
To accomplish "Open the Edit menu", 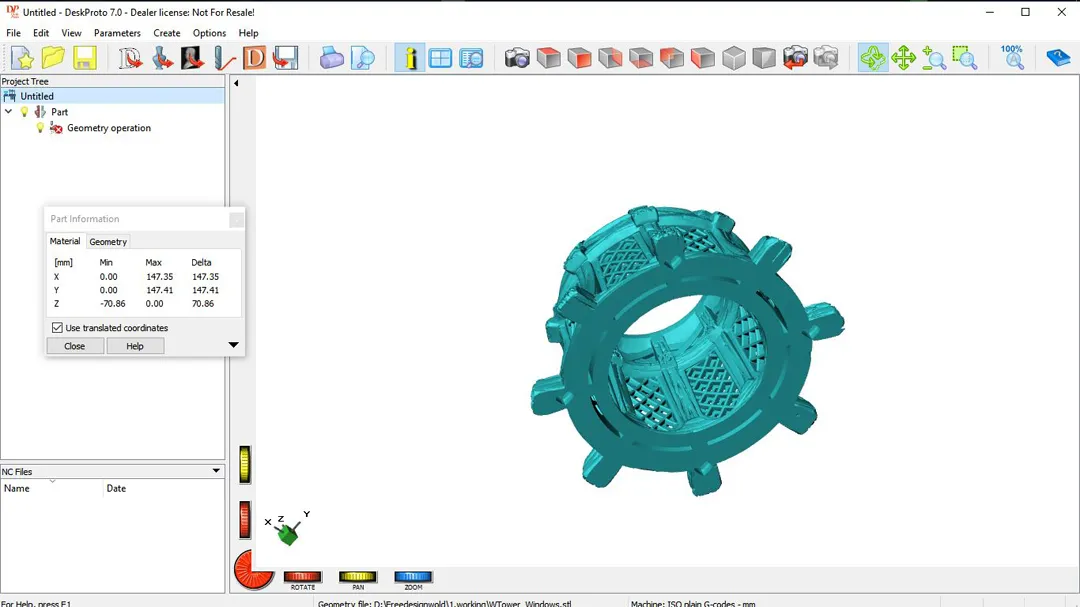I will (41, 33).
